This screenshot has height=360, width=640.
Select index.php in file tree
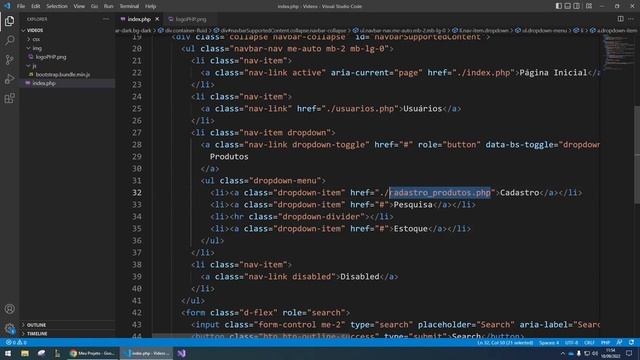point(44,83)
